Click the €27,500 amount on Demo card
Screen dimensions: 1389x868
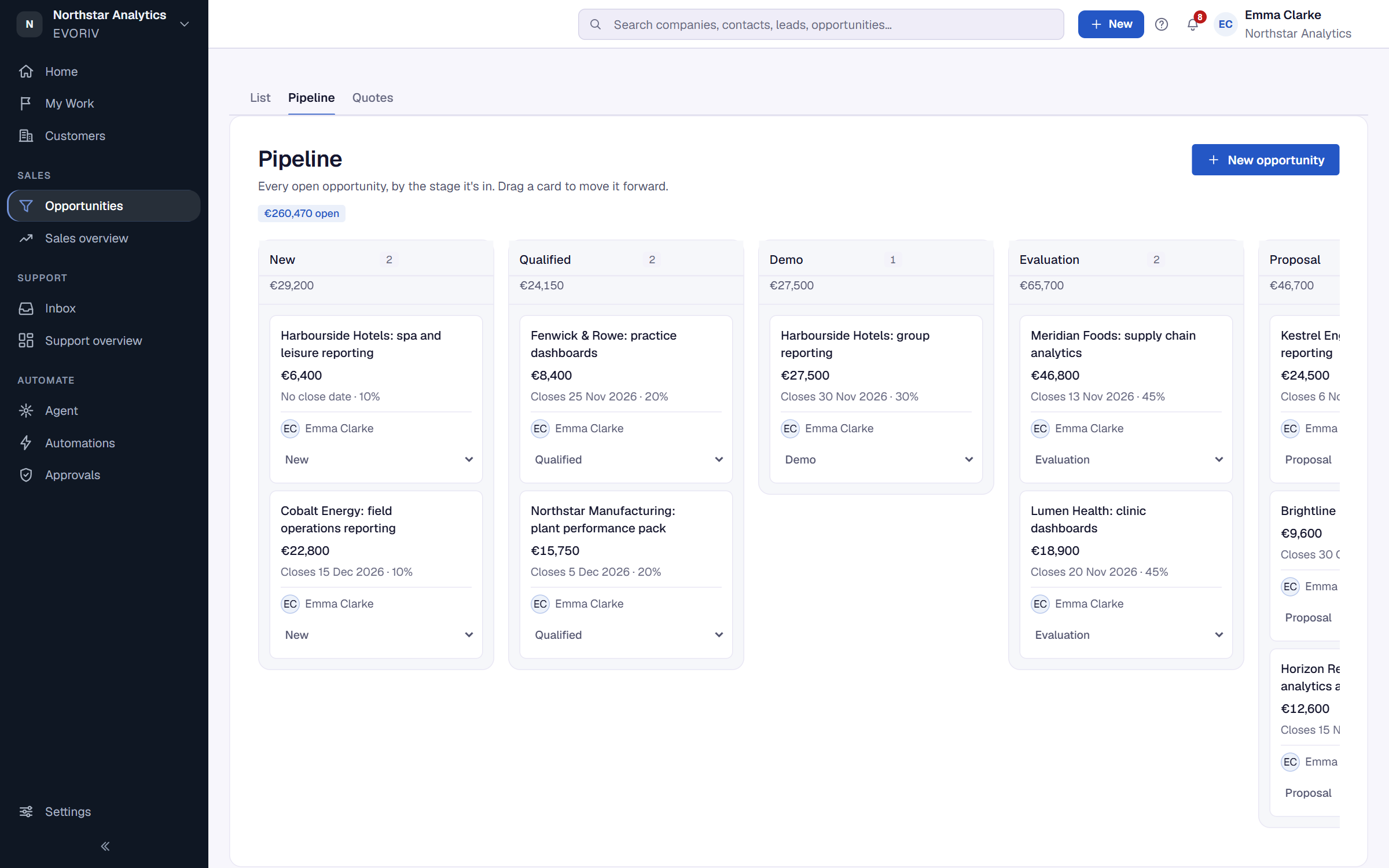[805, 376]
